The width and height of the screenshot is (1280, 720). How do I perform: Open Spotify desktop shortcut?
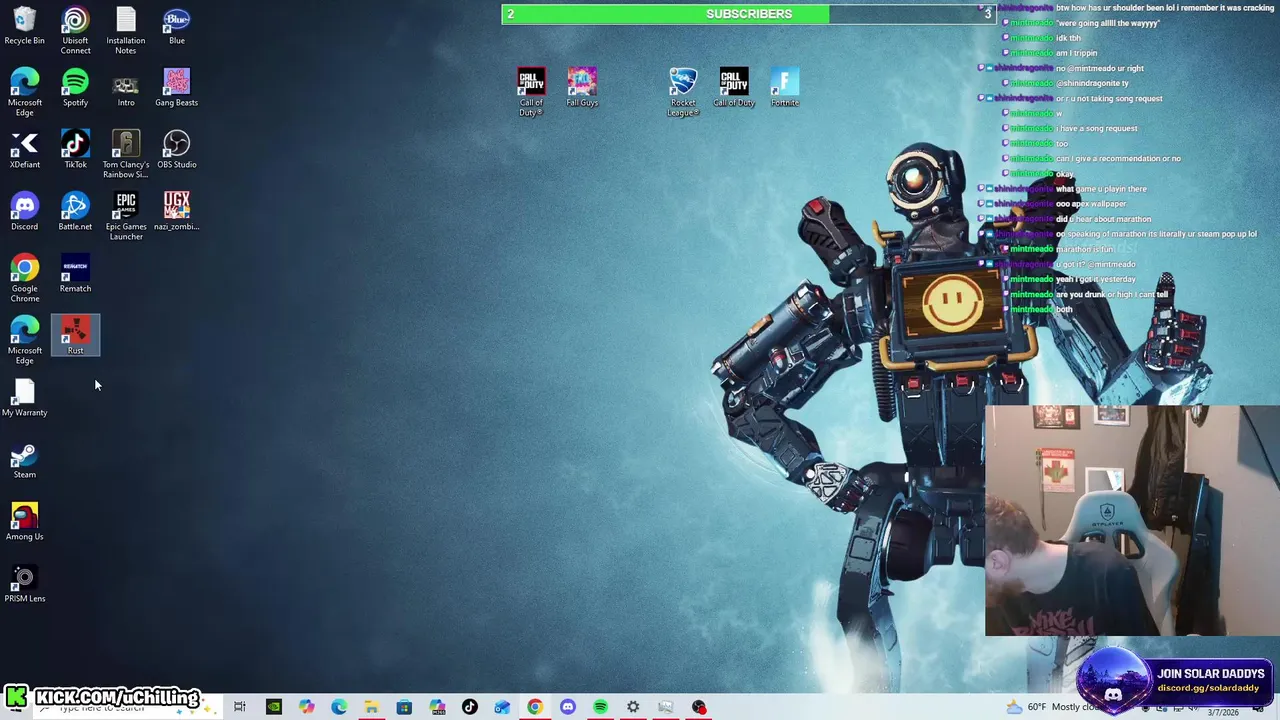(x=75, y=88)
